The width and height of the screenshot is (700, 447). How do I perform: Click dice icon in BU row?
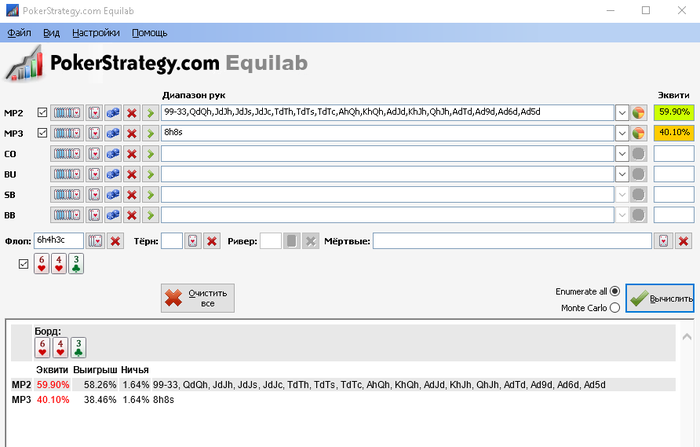(113, 174)
